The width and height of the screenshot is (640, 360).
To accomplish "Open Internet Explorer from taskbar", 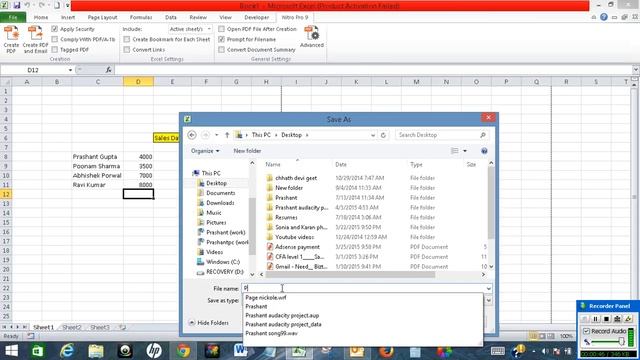I will pyautogui.click(x=67, y=351).
